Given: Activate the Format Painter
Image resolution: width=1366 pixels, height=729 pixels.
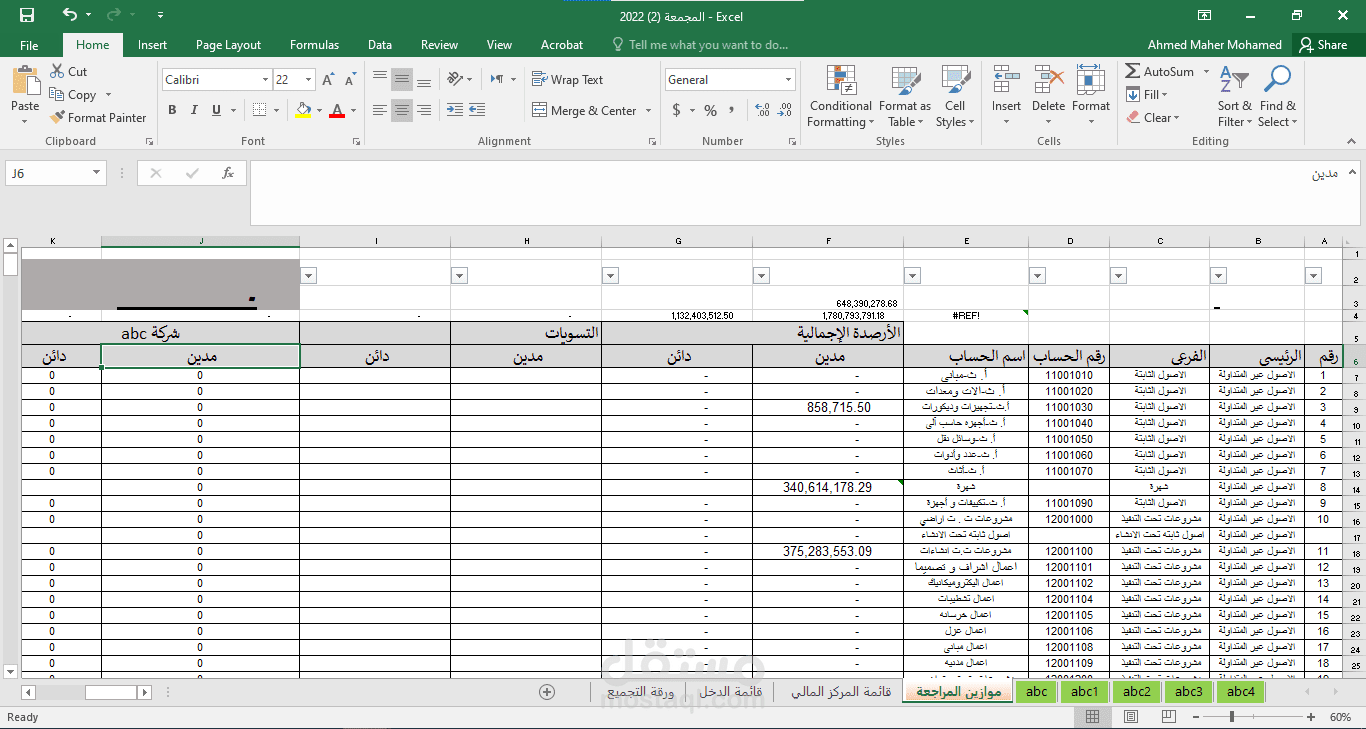Looking at the screenshot, I should coord(97,118).
